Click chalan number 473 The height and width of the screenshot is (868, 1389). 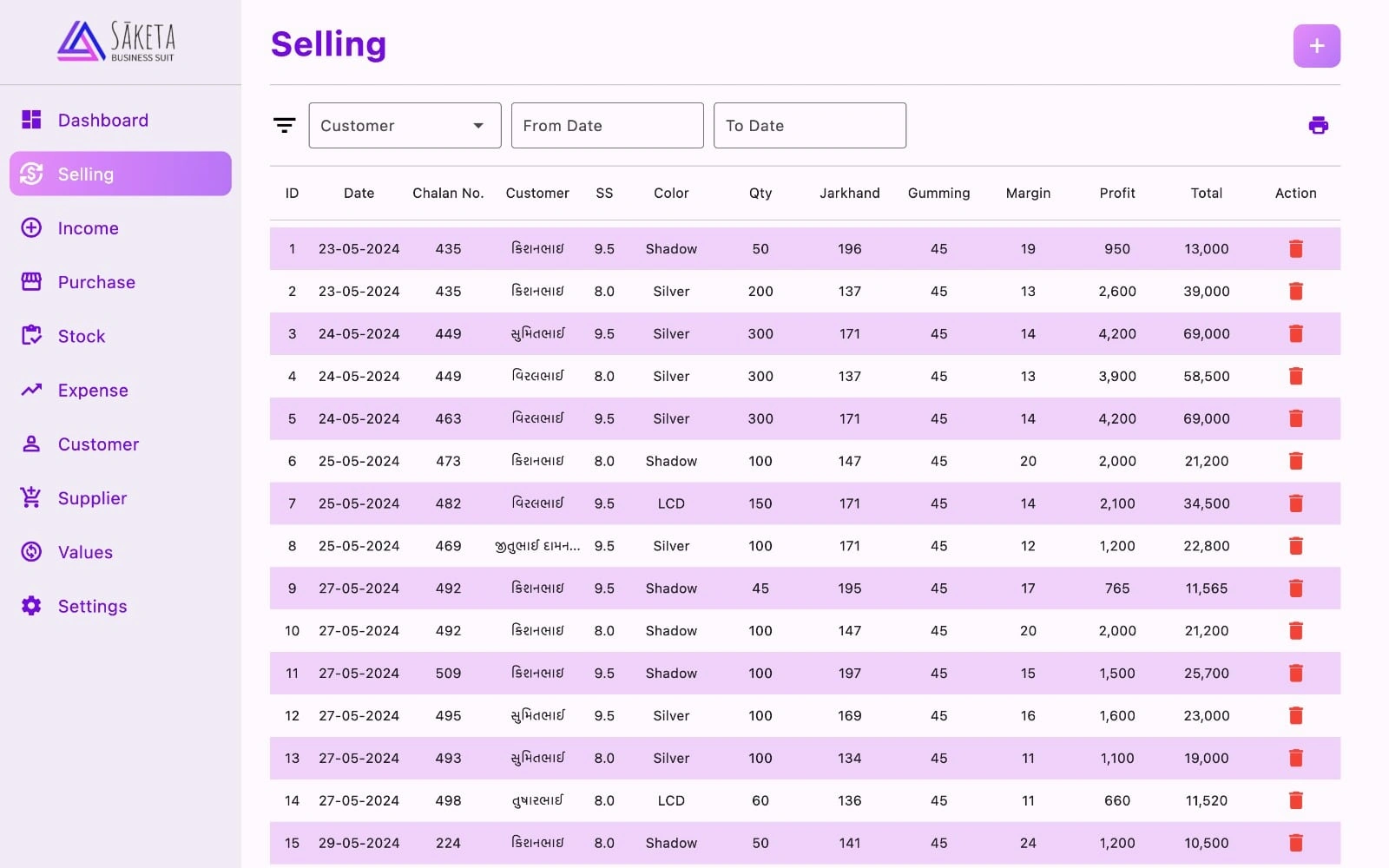tap(448, 461)
